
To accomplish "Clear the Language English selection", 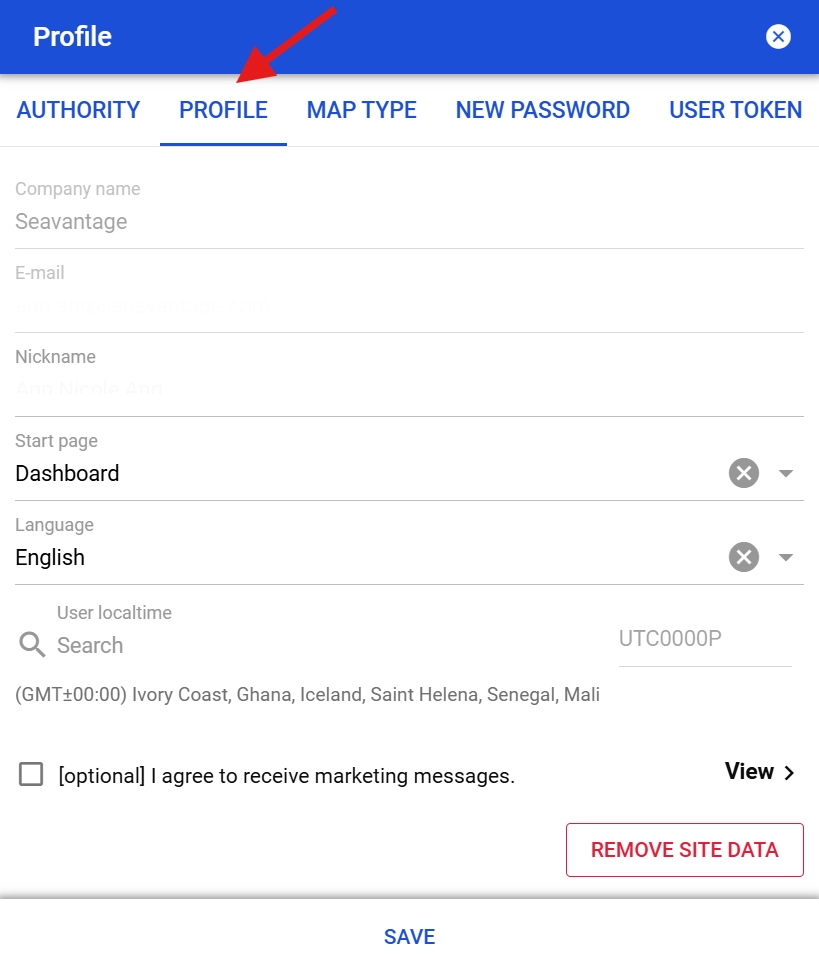I will coord(744,557).
